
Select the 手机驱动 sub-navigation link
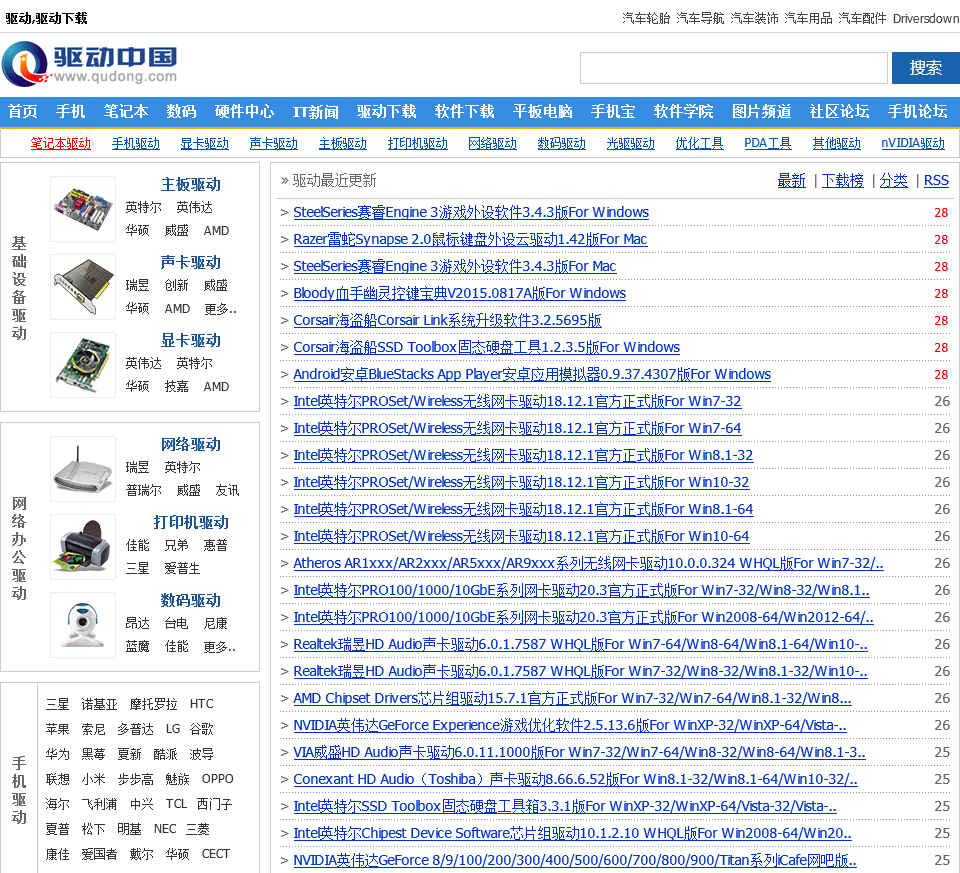tap(136, 143)
